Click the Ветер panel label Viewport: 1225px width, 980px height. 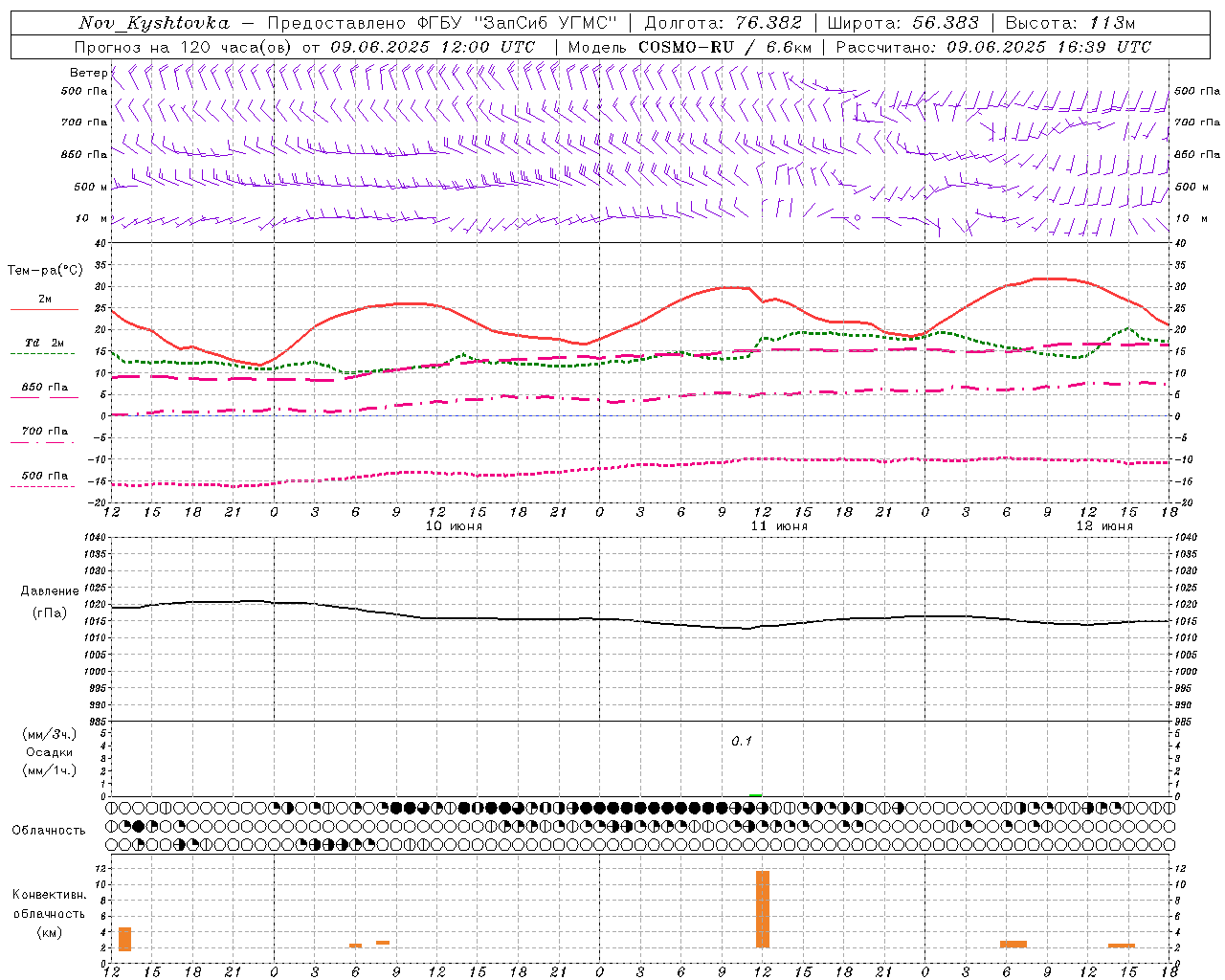pyautogui.click(x=88, y=73)
